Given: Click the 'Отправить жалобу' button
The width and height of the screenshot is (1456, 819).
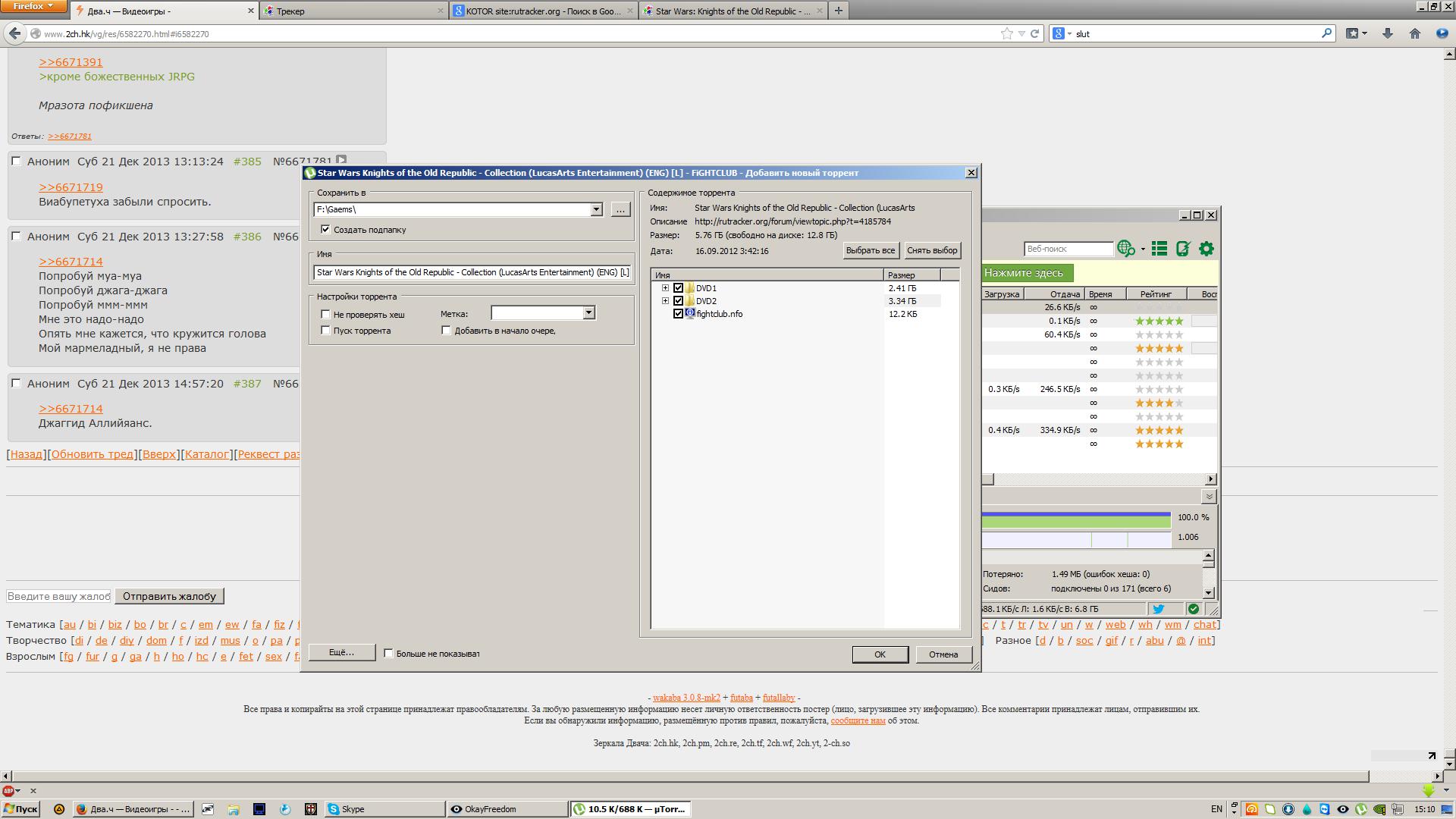Looking at the screenshot, I should pyautogui.click(x=169, y=596).
